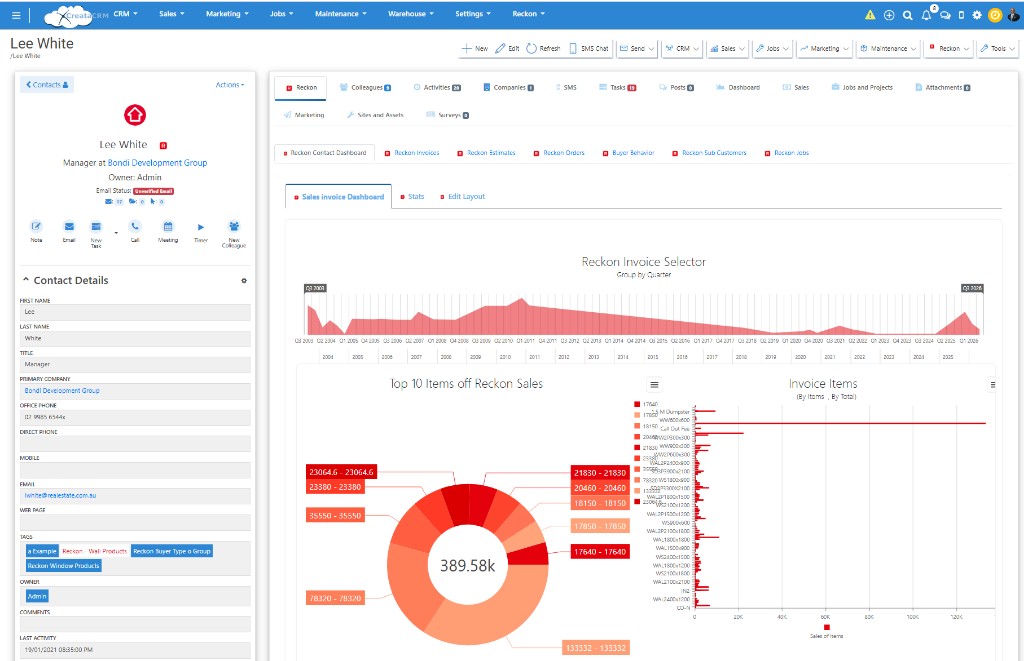The image size is (1024, 661).
Task: Click the quick add plus circle icon
Action: coord(889,15)
